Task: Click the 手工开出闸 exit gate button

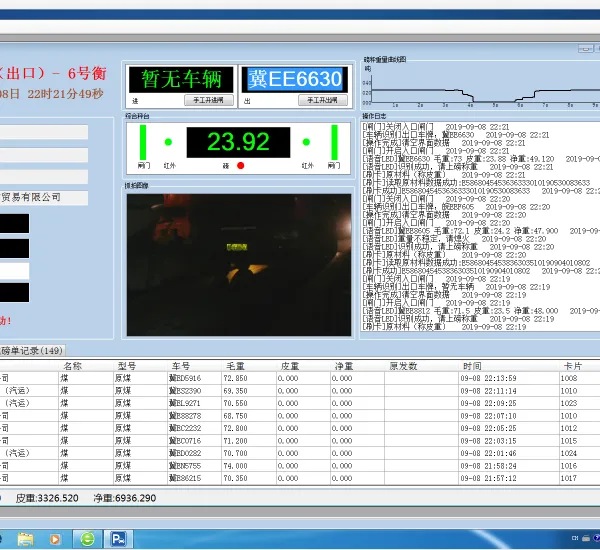Action: 323,100
